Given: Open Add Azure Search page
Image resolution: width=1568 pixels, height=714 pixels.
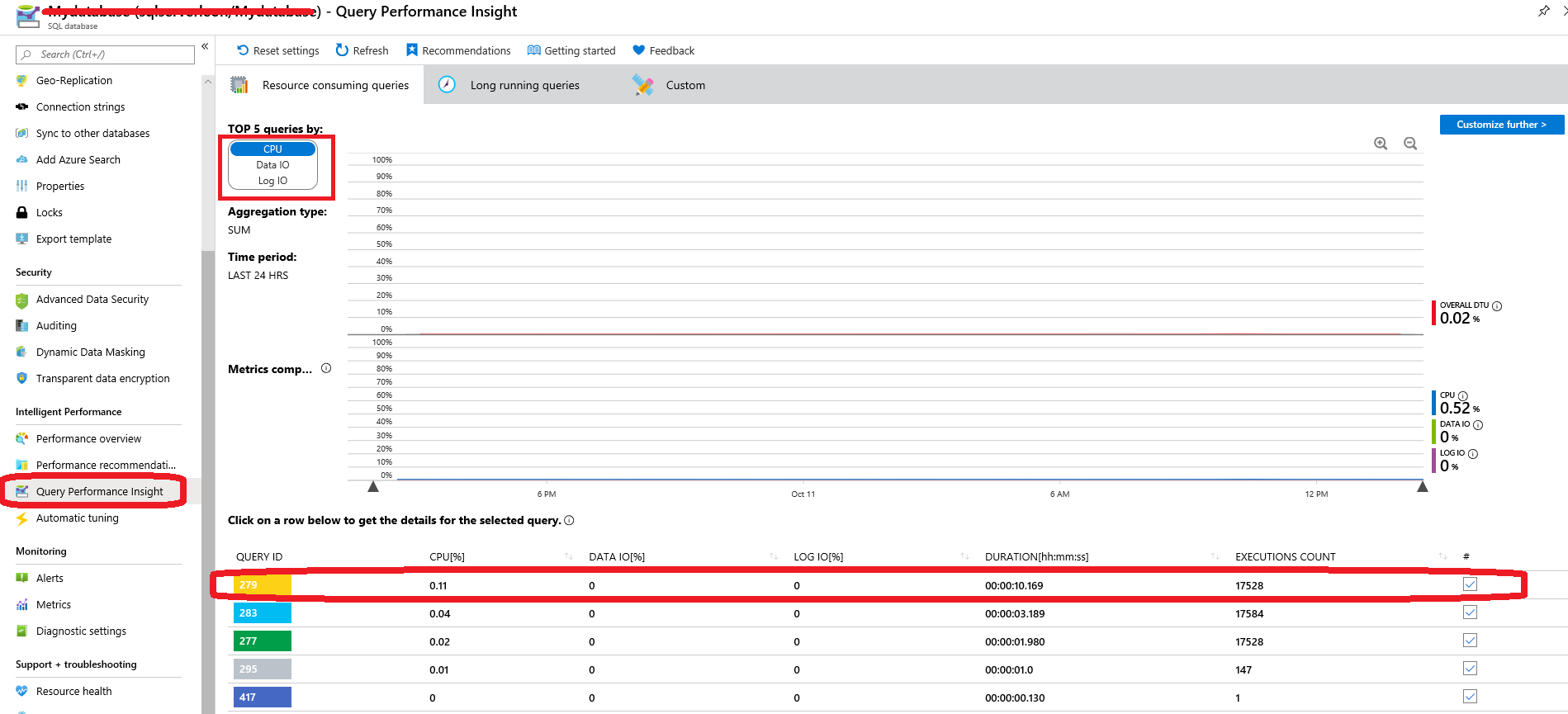Looking at the screenshot, I should [78, 160].
